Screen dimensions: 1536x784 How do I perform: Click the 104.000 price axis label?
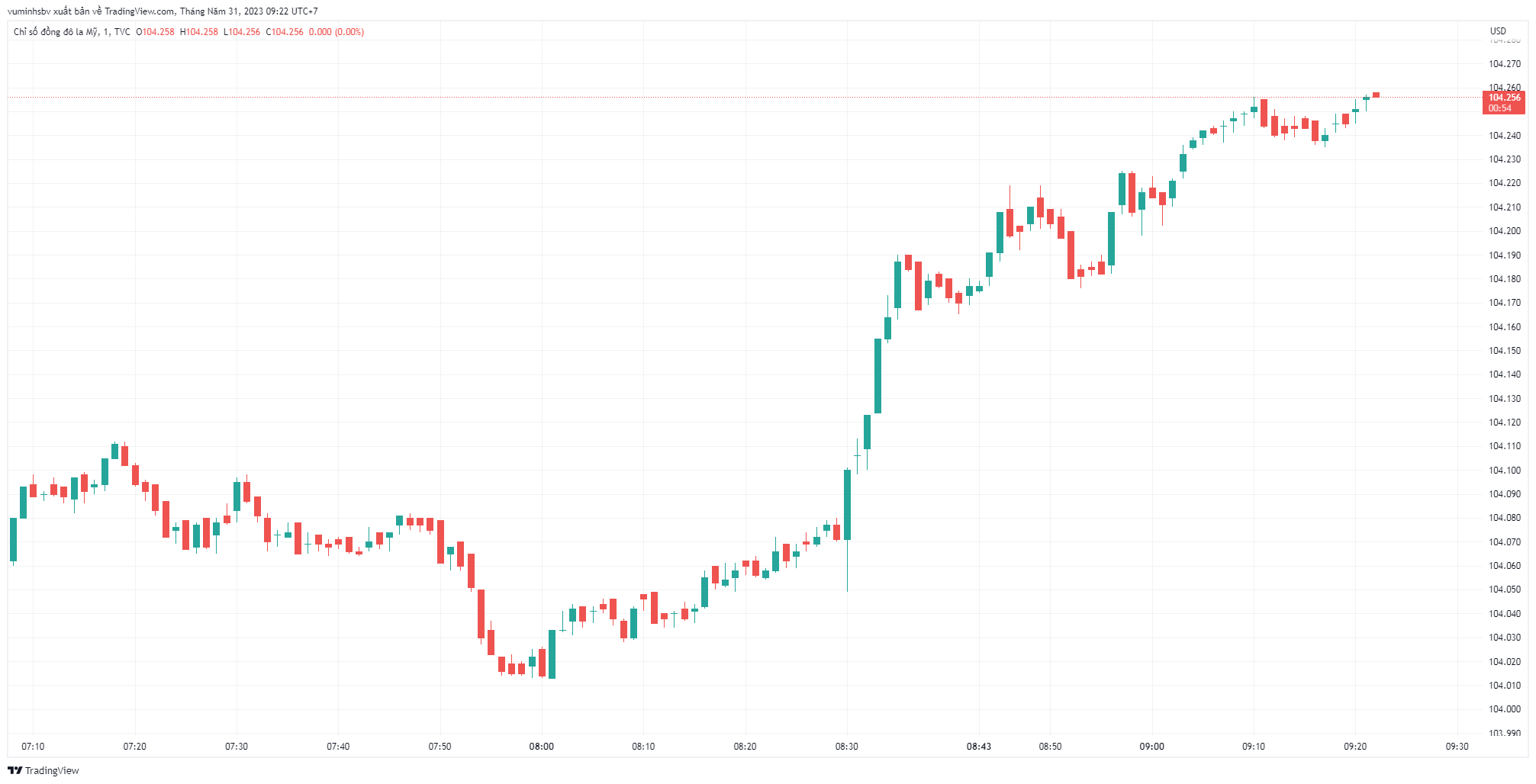pos(1504,709)
